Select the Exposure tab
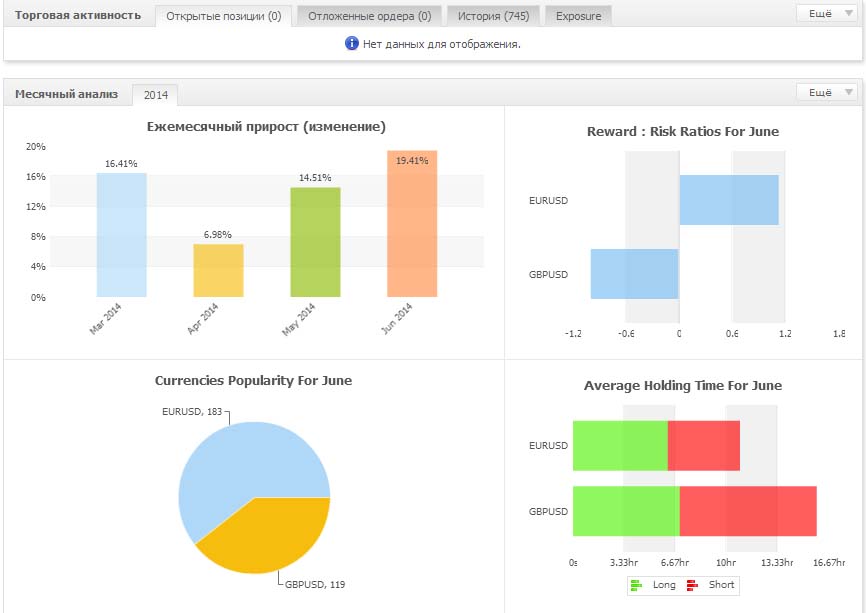 (x=578, y=16)
